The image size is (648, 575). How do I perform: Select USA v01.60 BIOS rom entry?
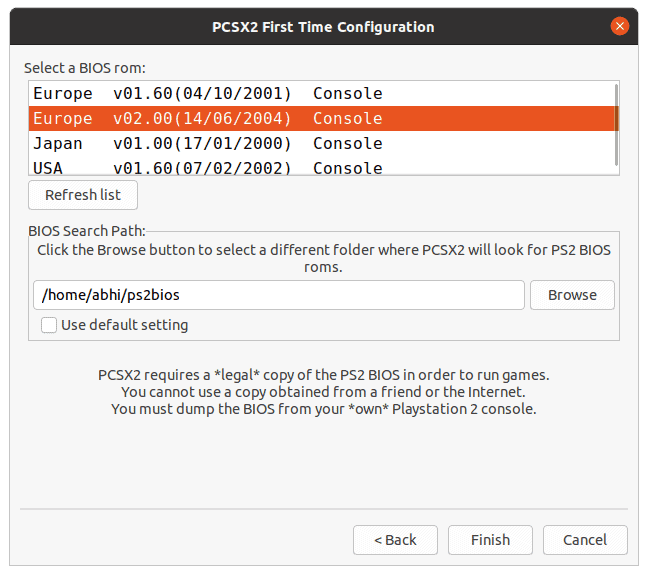tap(322, 166)
